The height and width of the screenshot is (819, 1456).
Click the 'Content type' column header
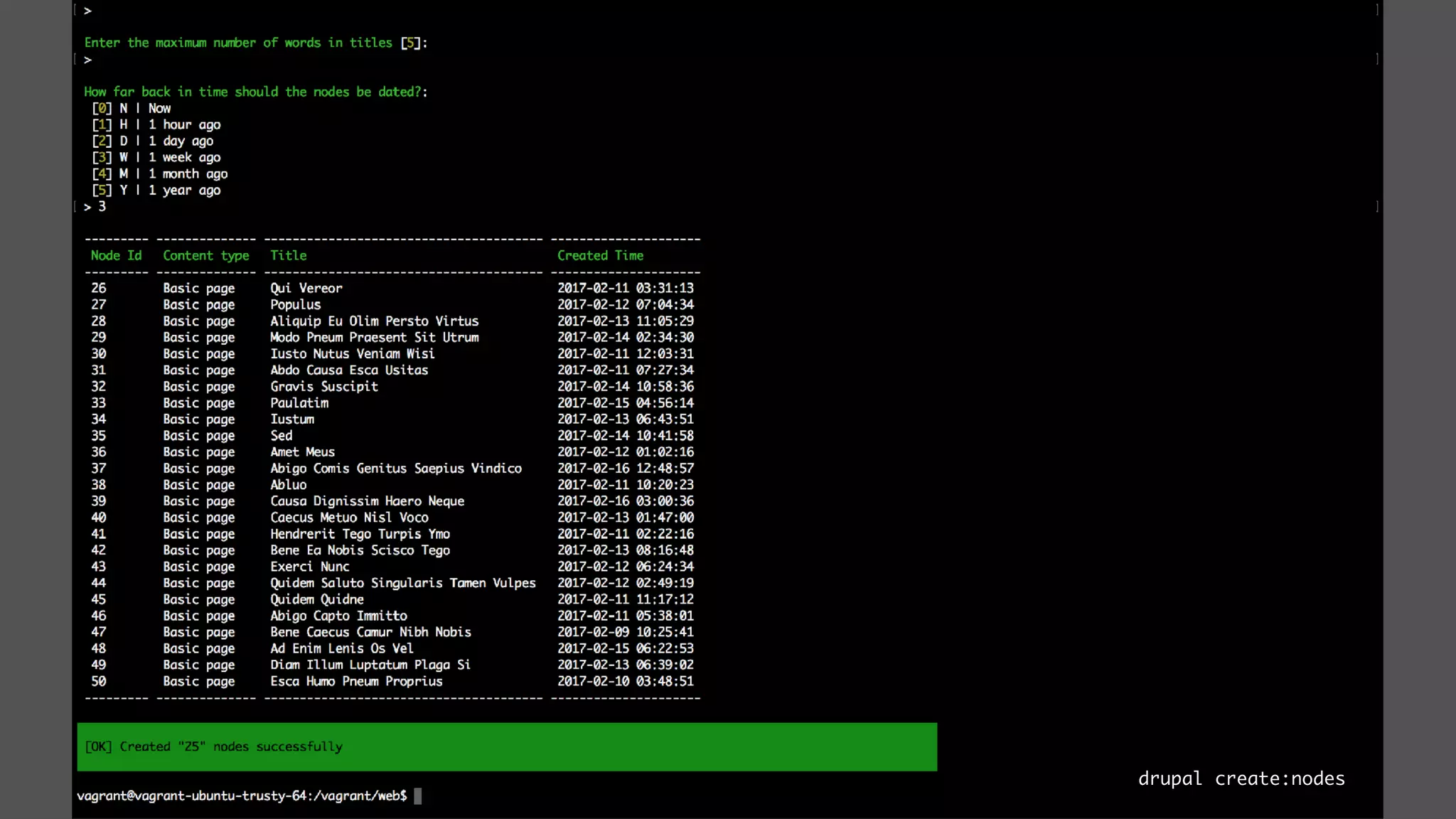[205, 255]
